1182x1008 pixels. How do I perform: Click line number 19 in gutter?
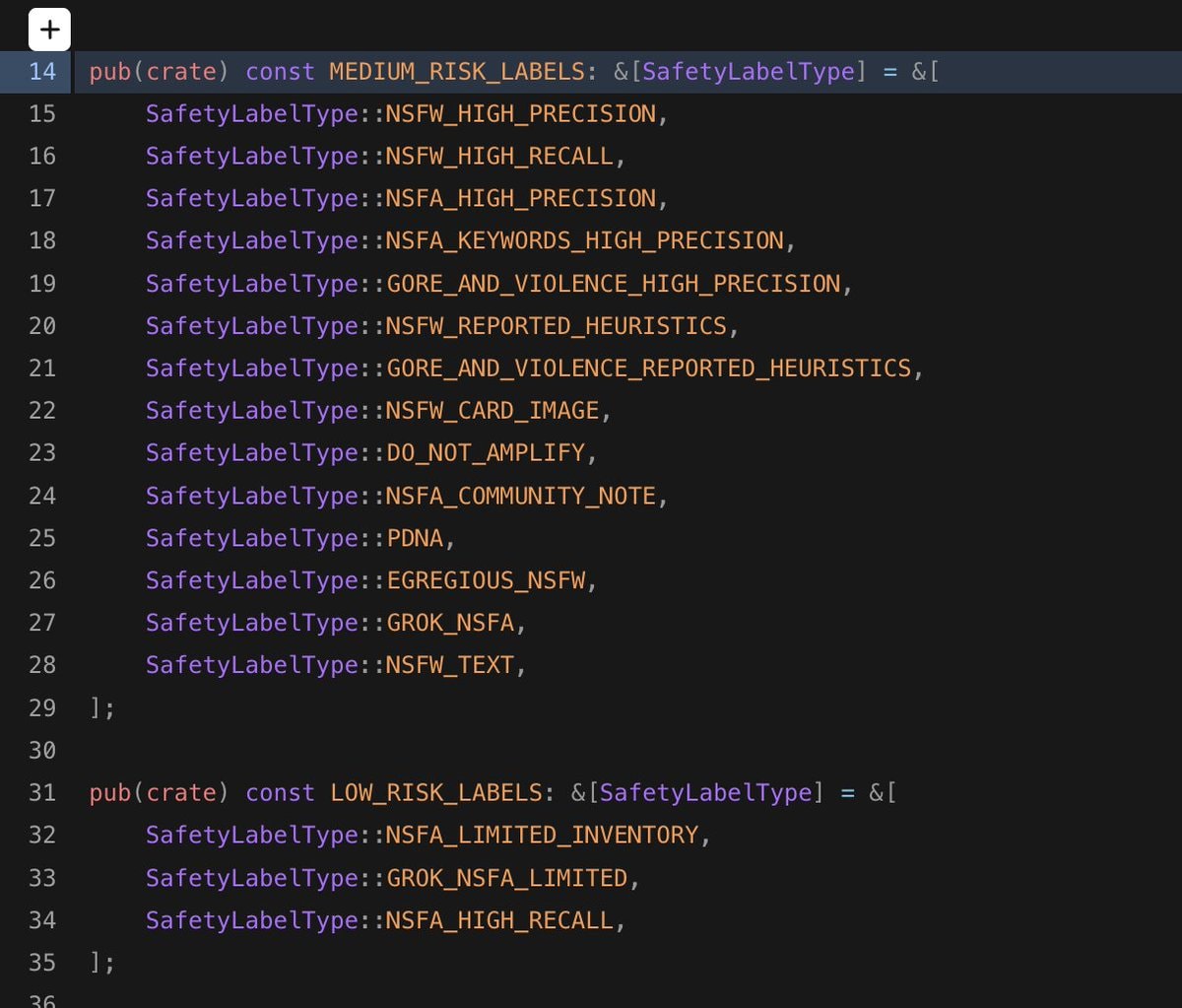[x=42, y=284]
